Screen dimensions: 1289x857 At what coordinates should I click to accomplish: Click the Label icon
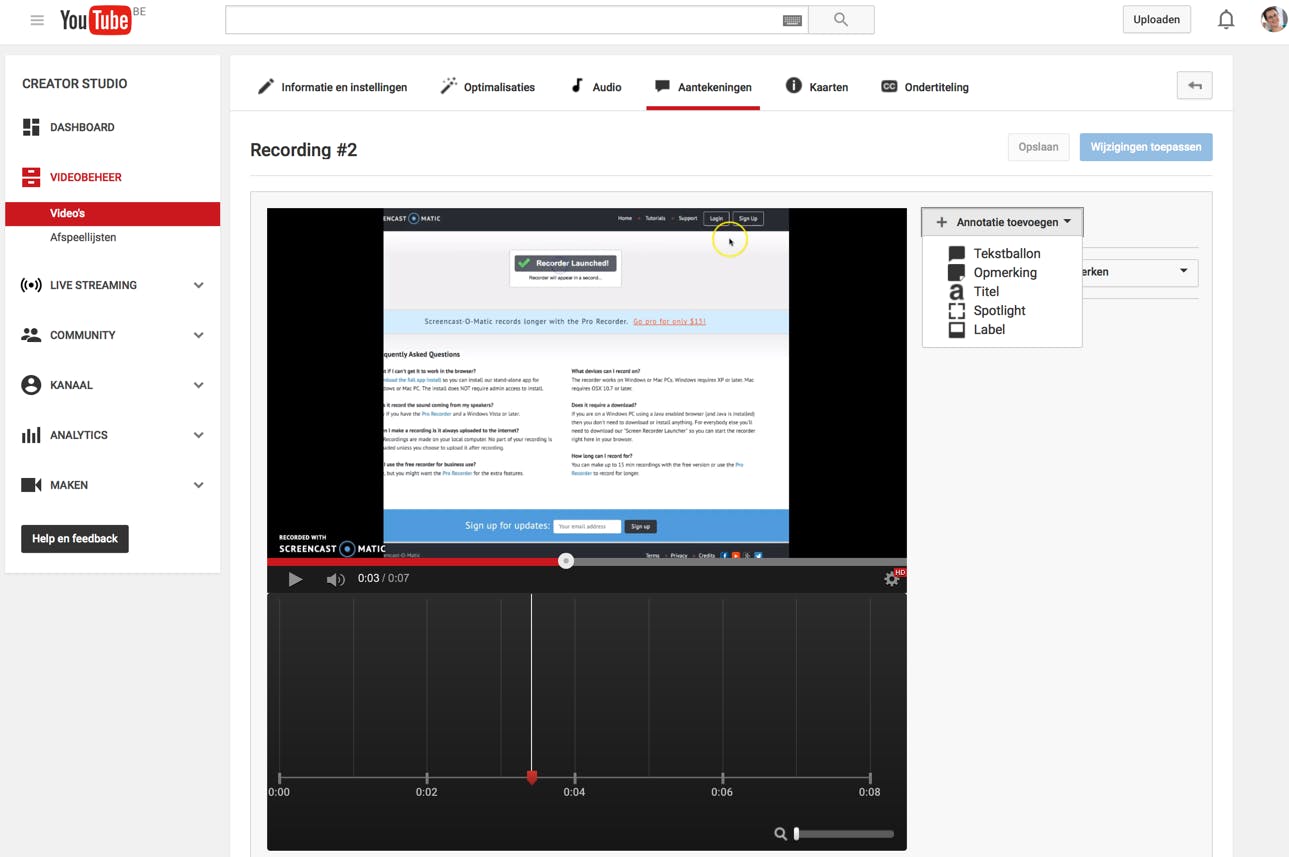957,330
